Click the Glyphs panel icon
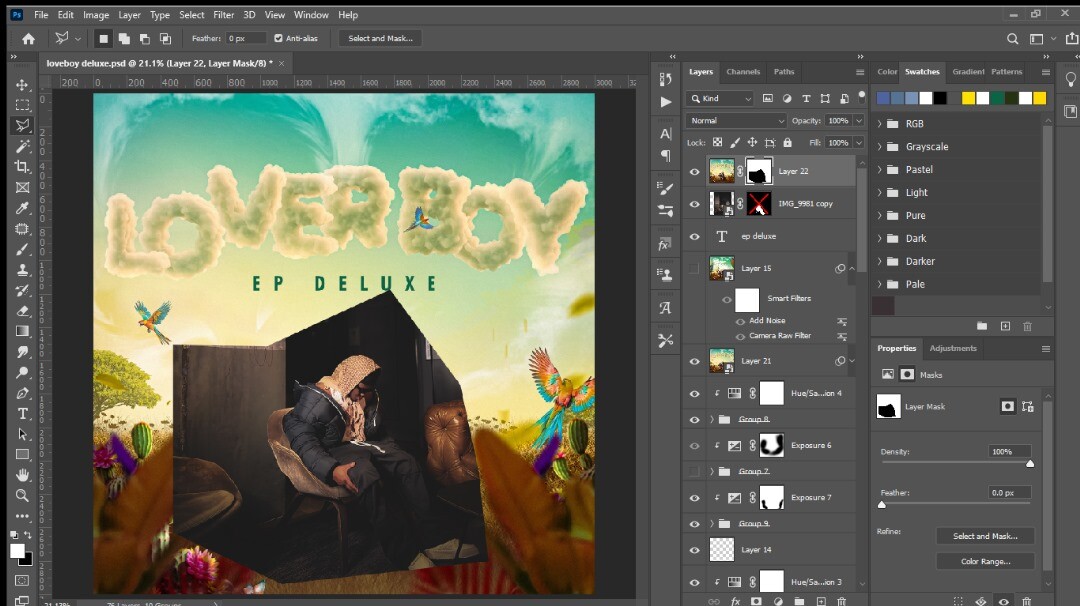 coord(665,308)
